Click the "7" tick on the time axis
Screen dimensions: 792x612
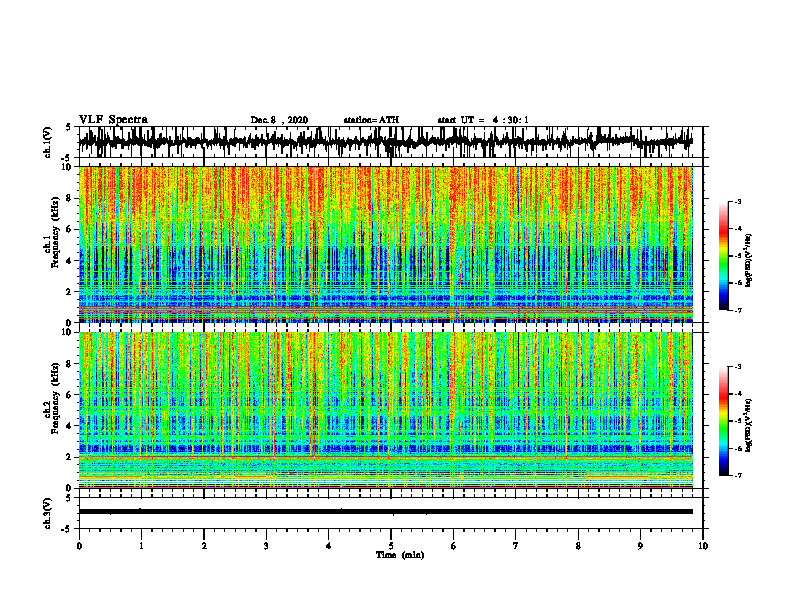pyautogui.click(x=516, y=546)
